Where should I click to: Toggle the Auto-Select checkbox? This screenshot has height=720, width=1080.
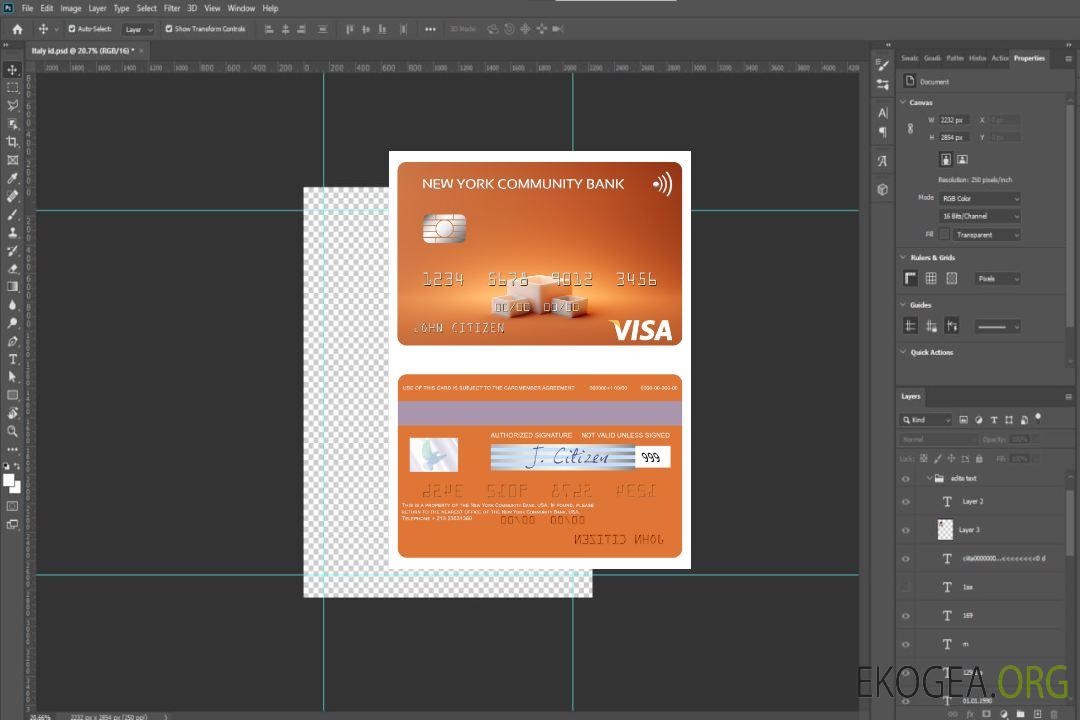72,29
